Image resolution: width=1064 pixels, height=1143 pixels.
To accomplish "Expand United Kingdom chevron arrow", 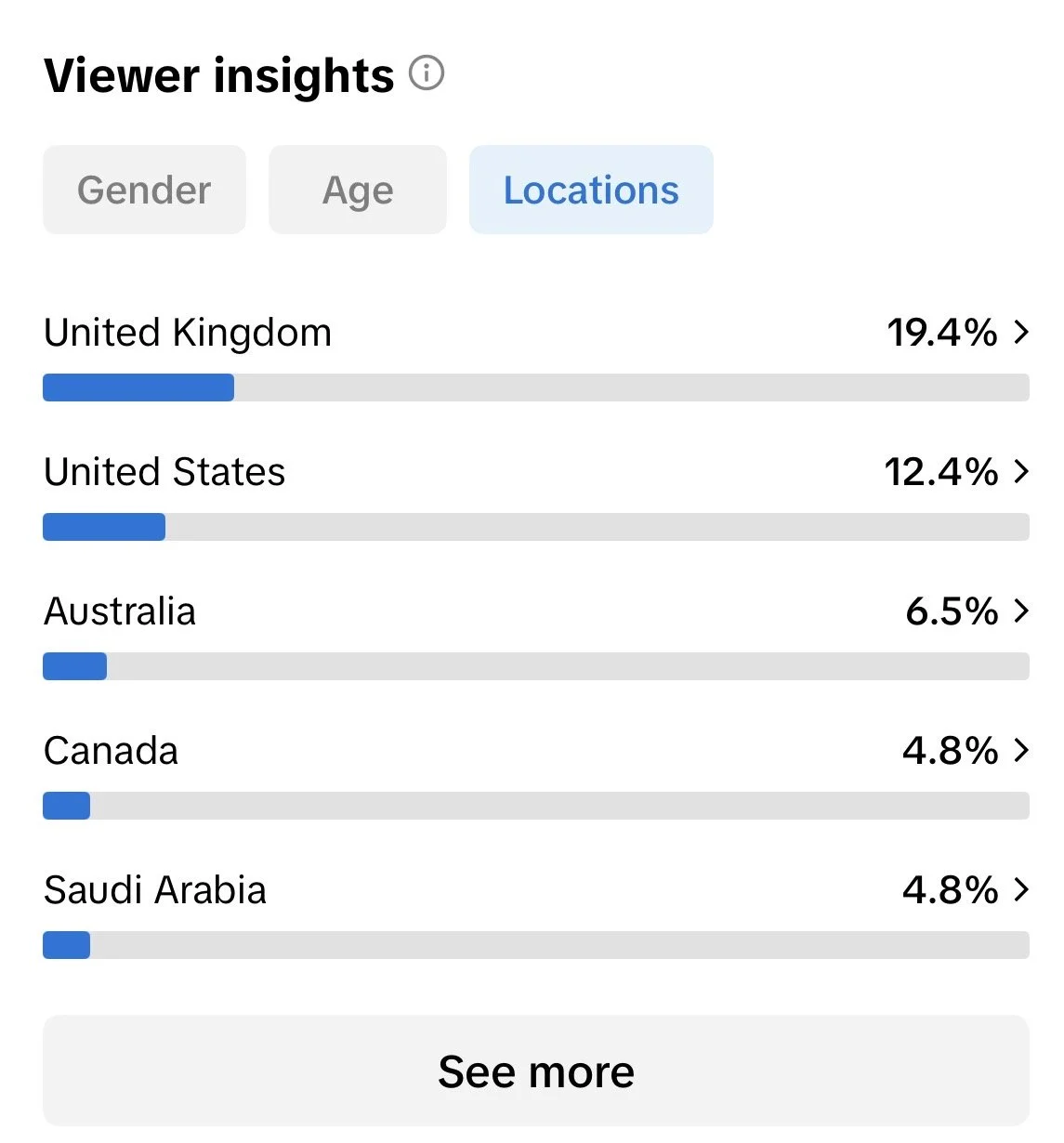I will [x=1021, y=332].
